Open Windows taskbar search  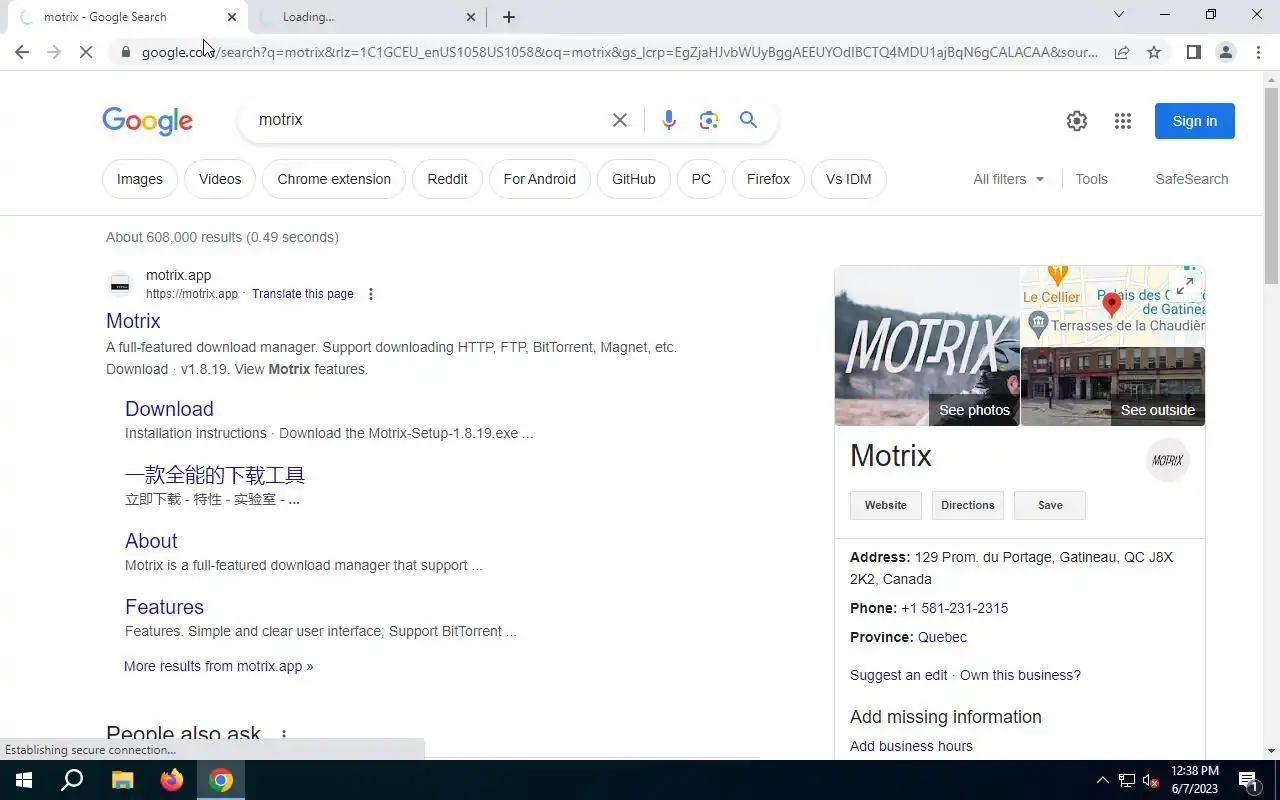click(72, 780)
